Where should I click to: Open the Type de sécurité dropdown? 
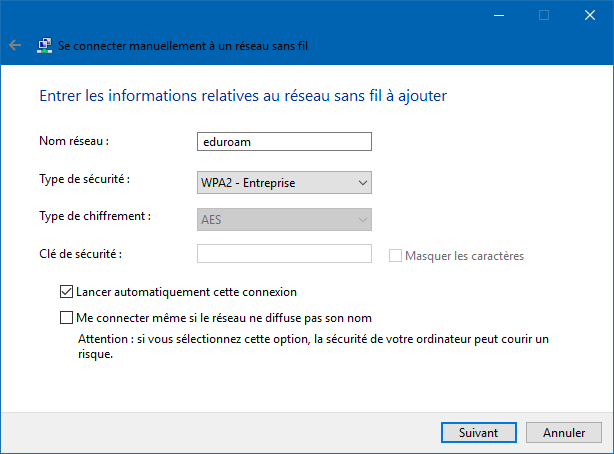(x=284, y=183)
